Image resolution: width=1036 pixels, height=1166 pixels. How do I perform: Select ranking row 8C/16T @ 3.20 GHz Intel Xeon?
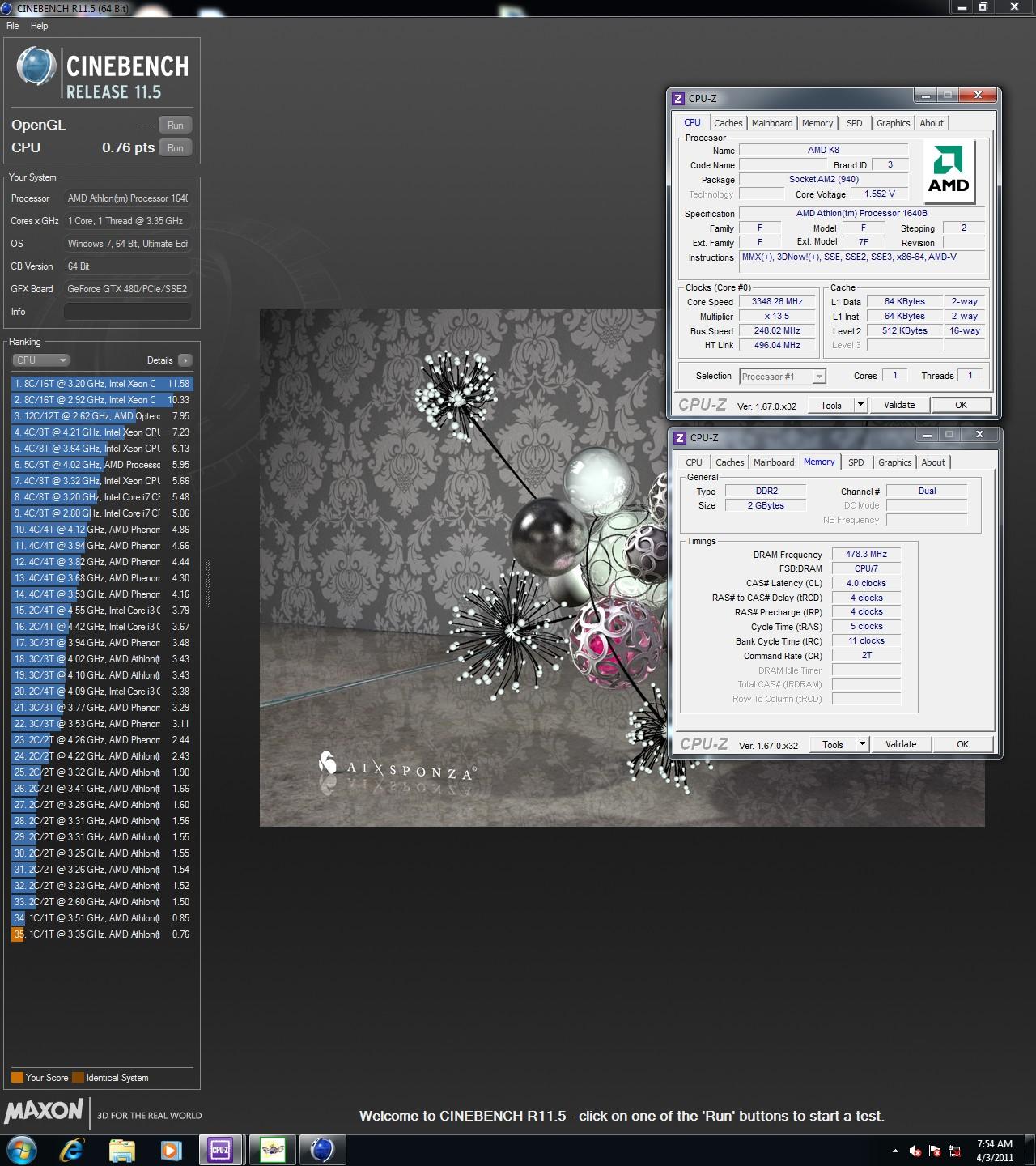[102, 384]
